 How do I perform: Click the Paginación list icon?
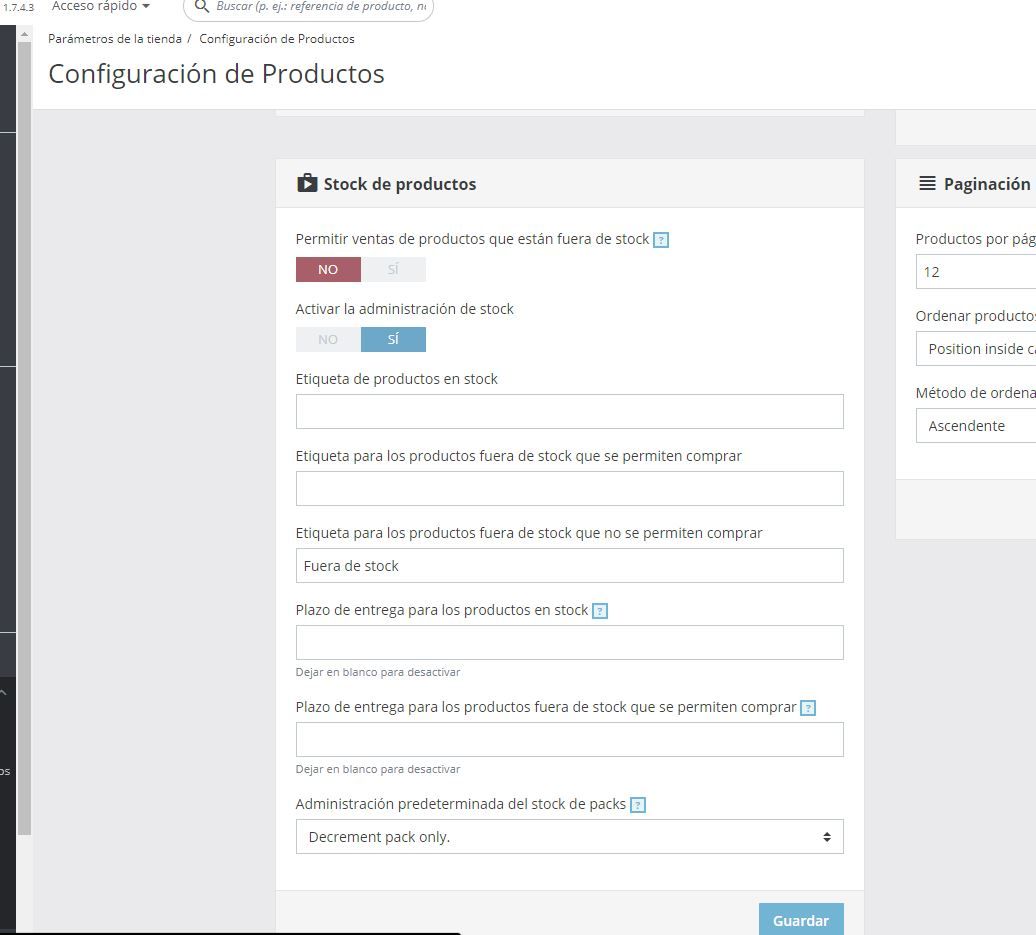(x=927, y=184)
